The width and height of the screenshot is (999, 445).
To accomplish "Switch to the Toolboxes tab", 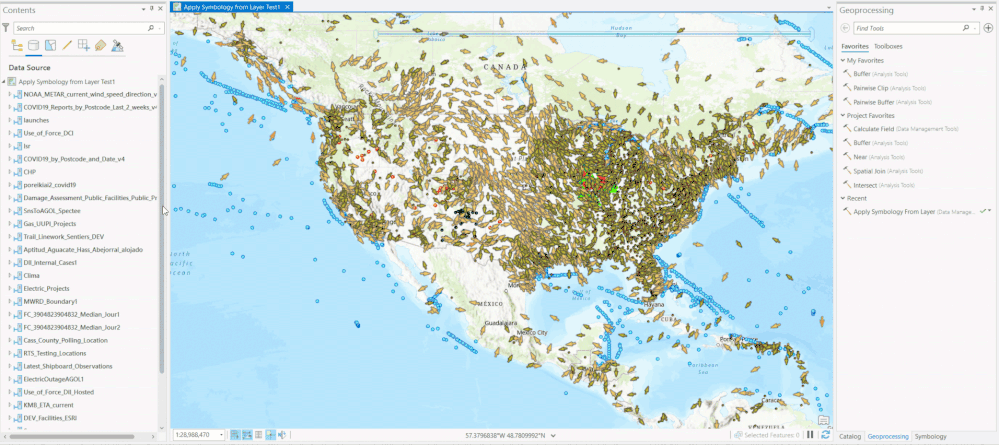I will [x=888, y=46].
